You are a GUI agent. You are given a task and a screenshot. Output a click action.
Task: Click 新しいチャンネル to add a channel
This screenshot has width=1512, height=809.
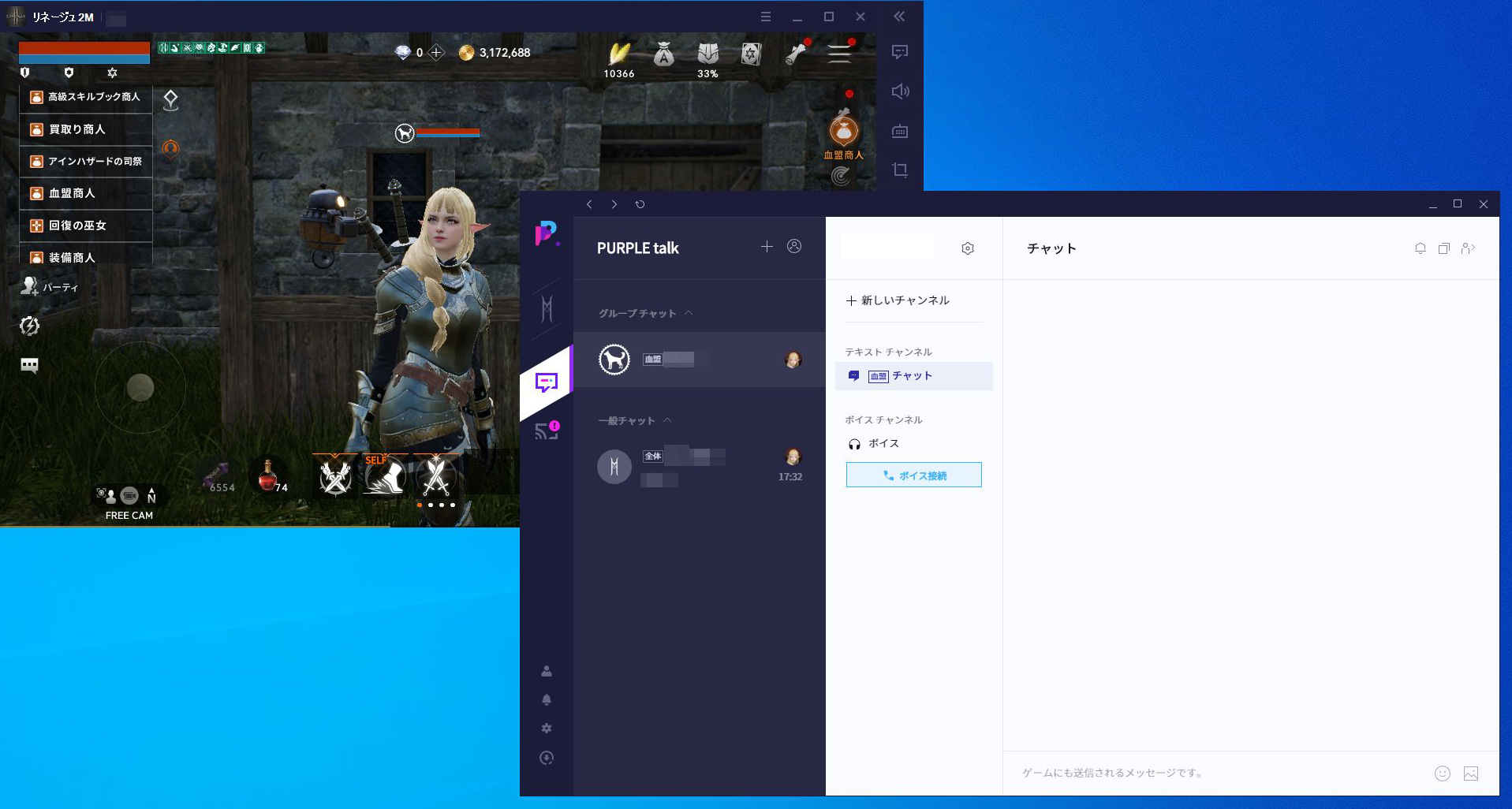(x=898, y=300)
